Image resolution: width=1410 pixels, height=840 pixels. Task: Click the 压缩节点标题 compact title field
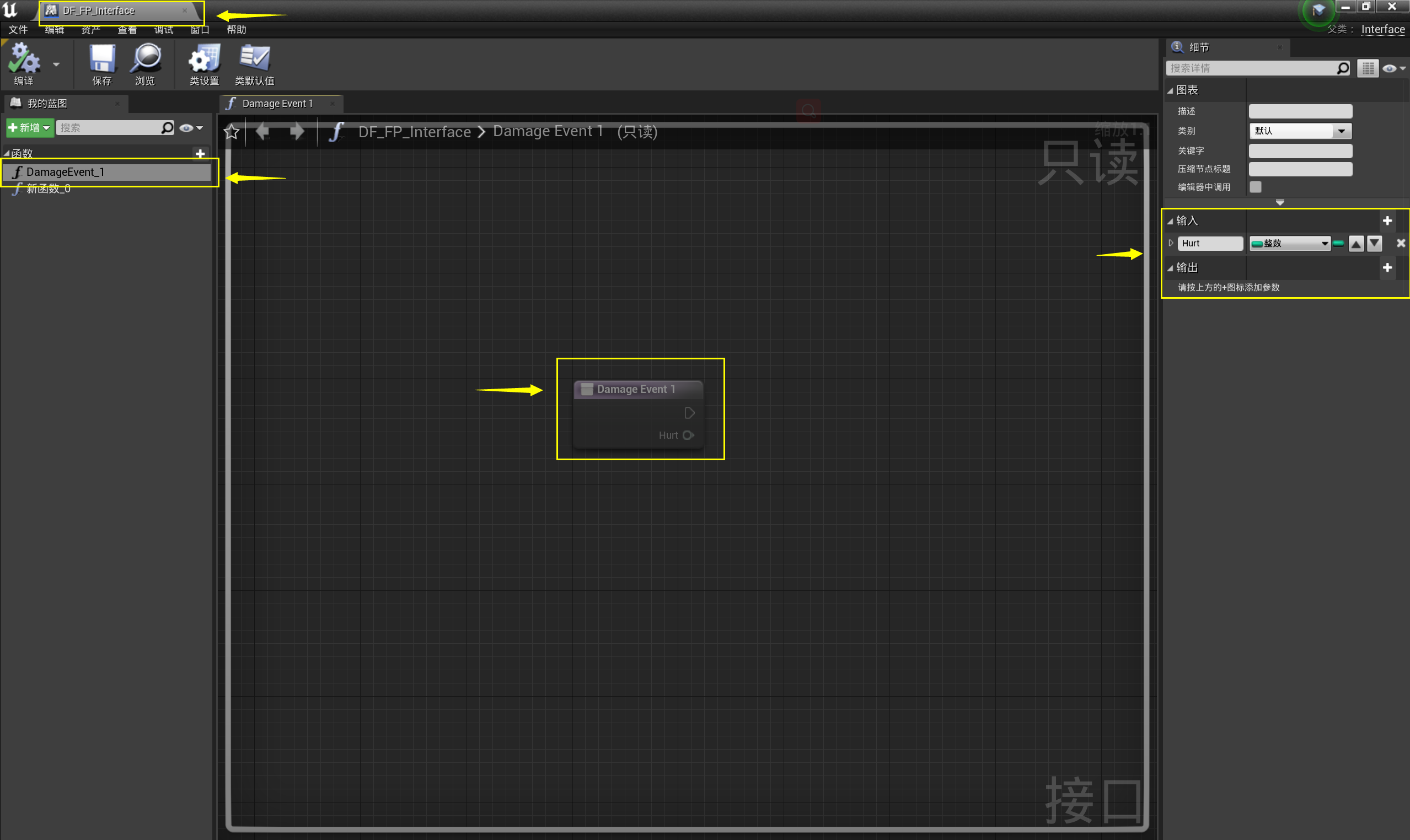tap(1300, 169)
